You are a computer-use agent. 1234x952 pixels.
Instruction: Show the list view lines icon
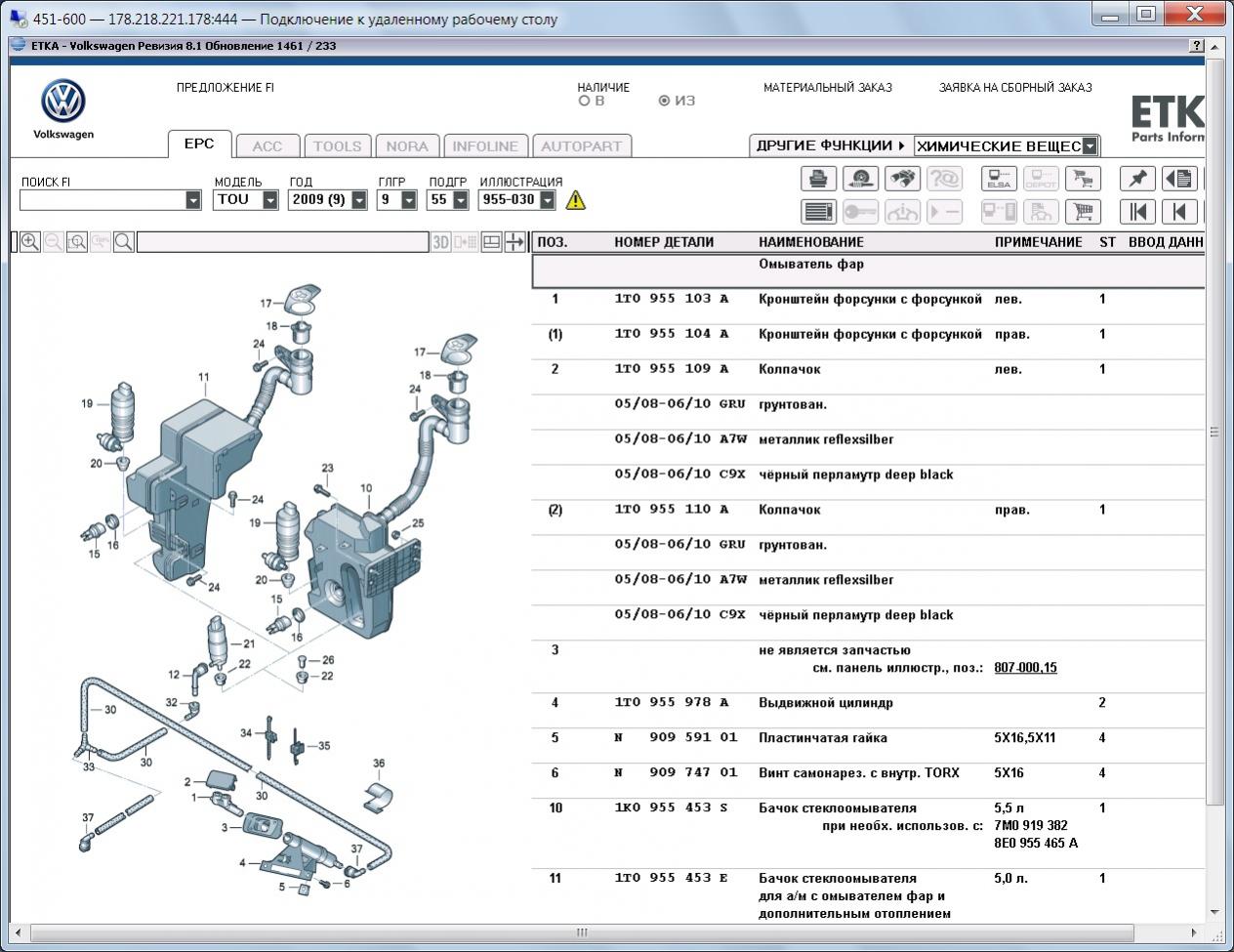tap(818, 211)
